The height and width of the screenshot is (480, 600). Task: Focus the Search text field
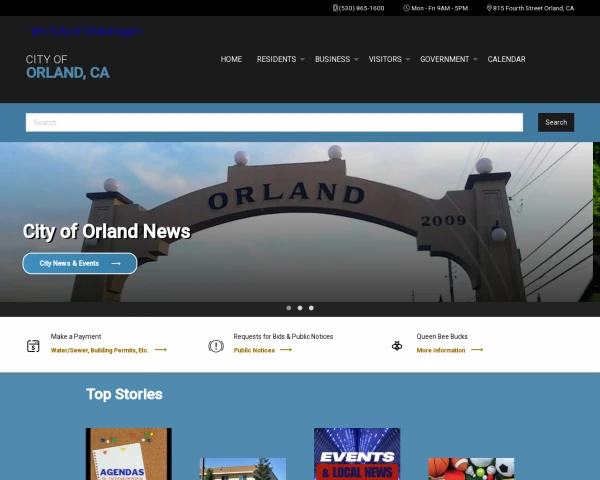tap(274, 122)
